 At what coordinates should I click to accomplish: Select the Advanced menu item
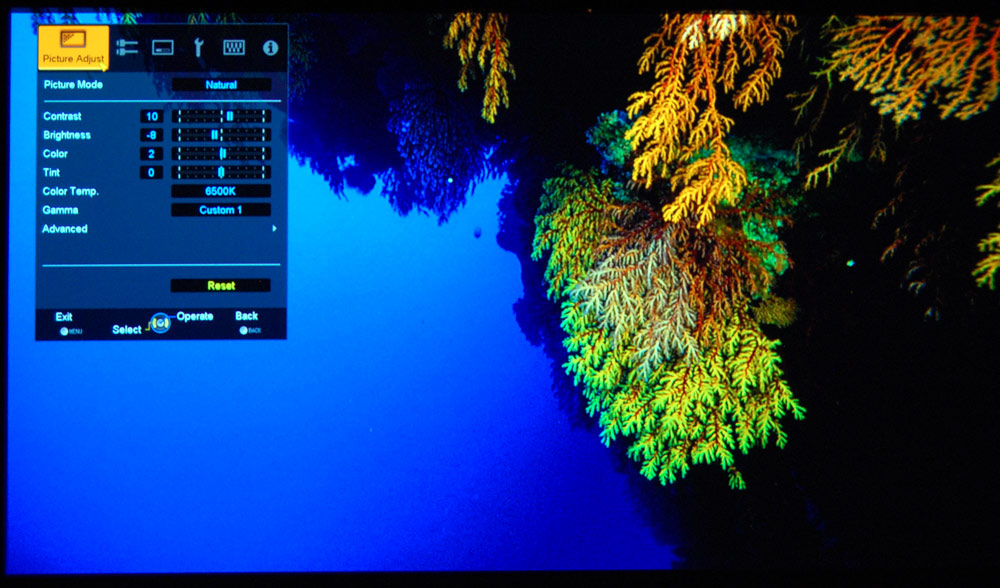click(65, 229)
